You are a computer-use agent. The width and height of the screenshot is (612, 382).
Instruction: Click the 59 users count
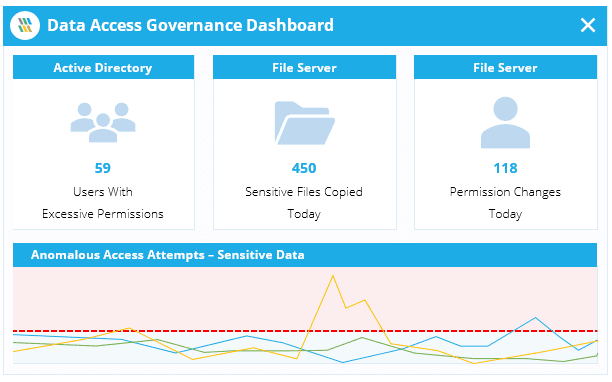click(x=103, y=168)
